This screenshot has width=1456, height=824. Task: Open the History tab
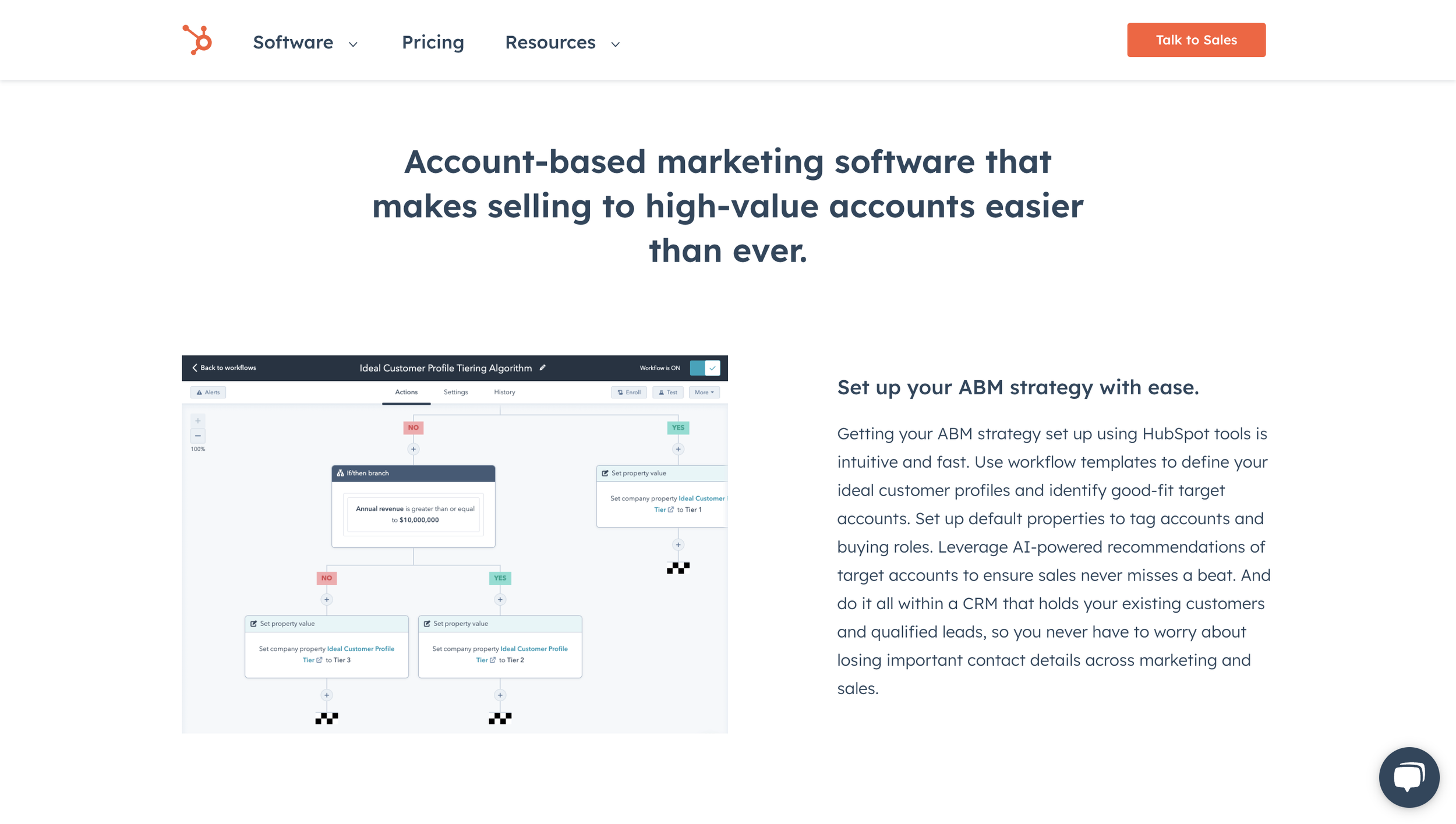tap(504, 392)
